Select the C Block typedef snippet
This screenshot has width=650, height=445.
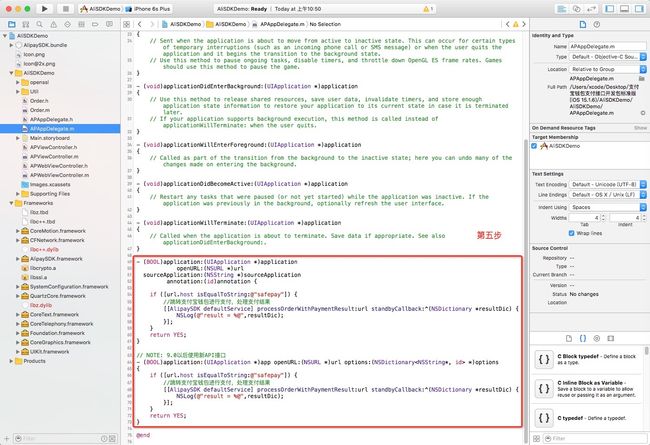pyautogui.click(x=589, y=359)
